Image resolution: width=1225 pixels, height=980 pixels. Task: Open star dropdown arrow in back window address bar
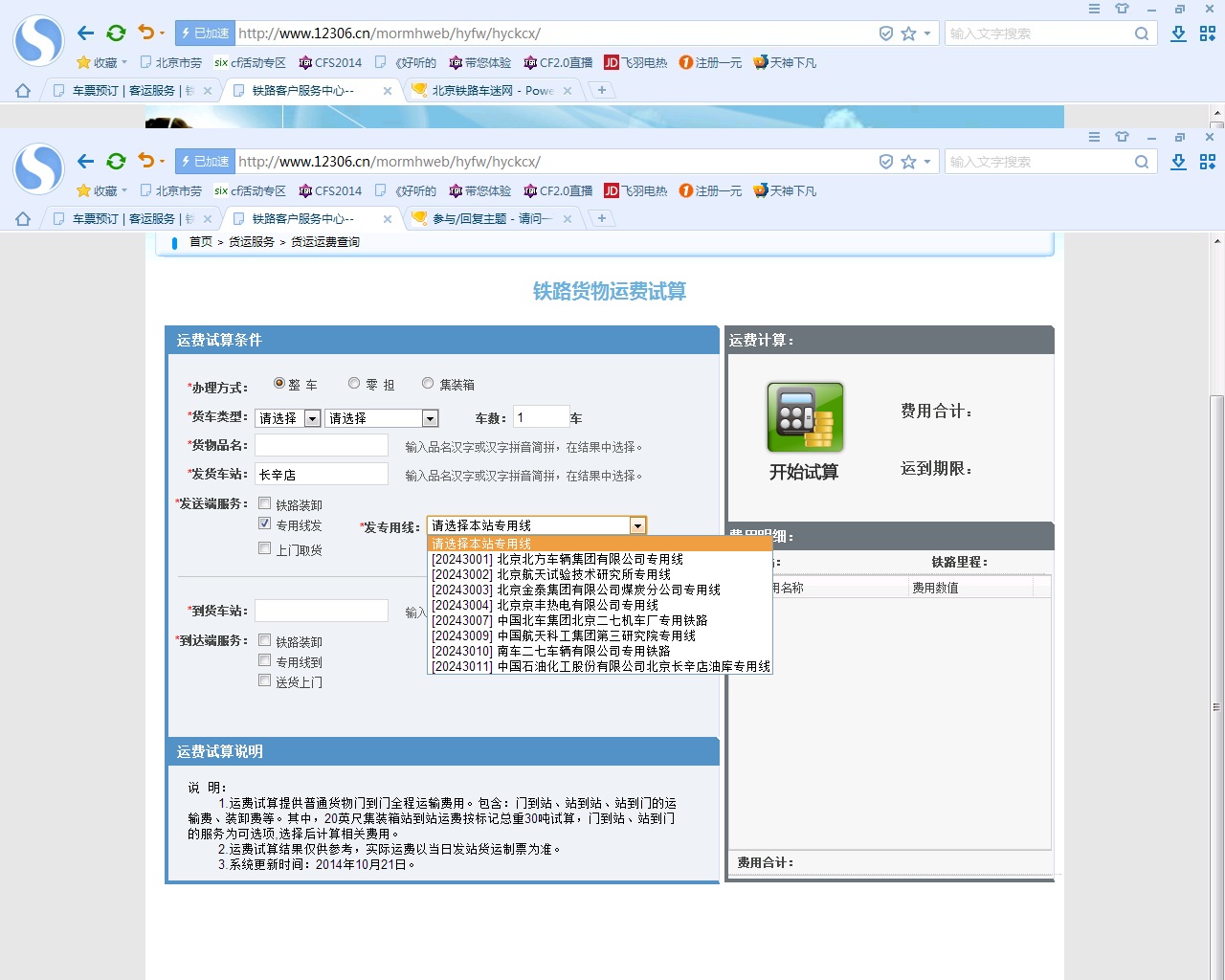(926, 33)
